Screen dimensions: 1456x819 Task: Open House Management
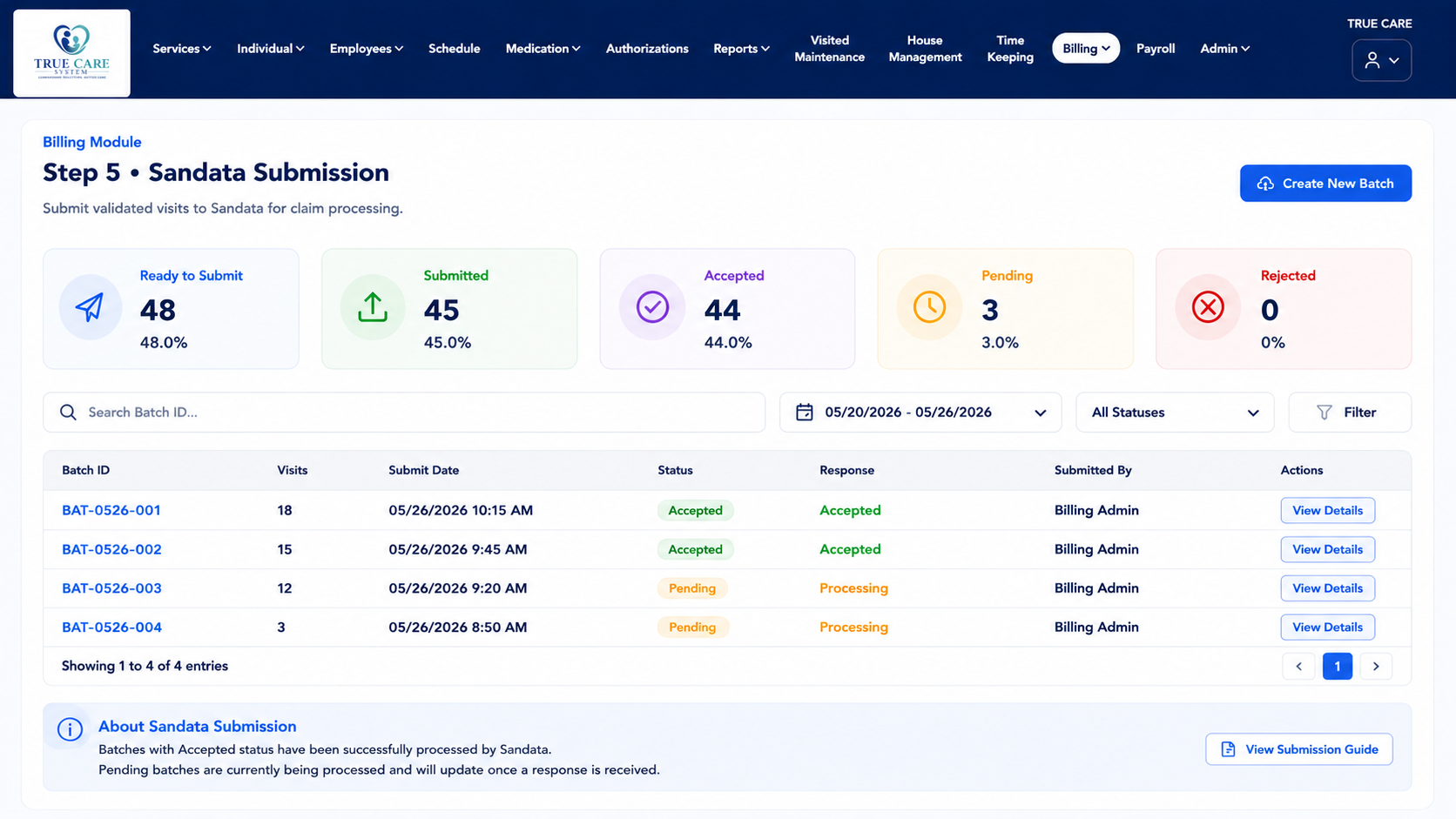tap(925, 49)
